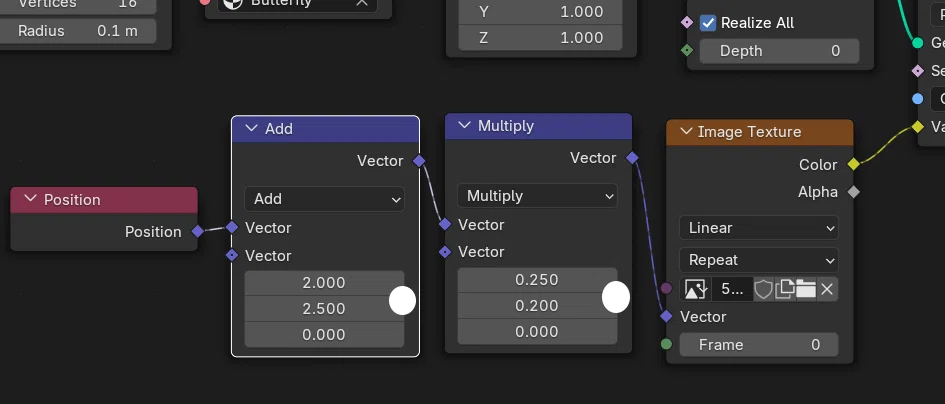Toggle the Realize All checkbox

click(x=708, y=23)
